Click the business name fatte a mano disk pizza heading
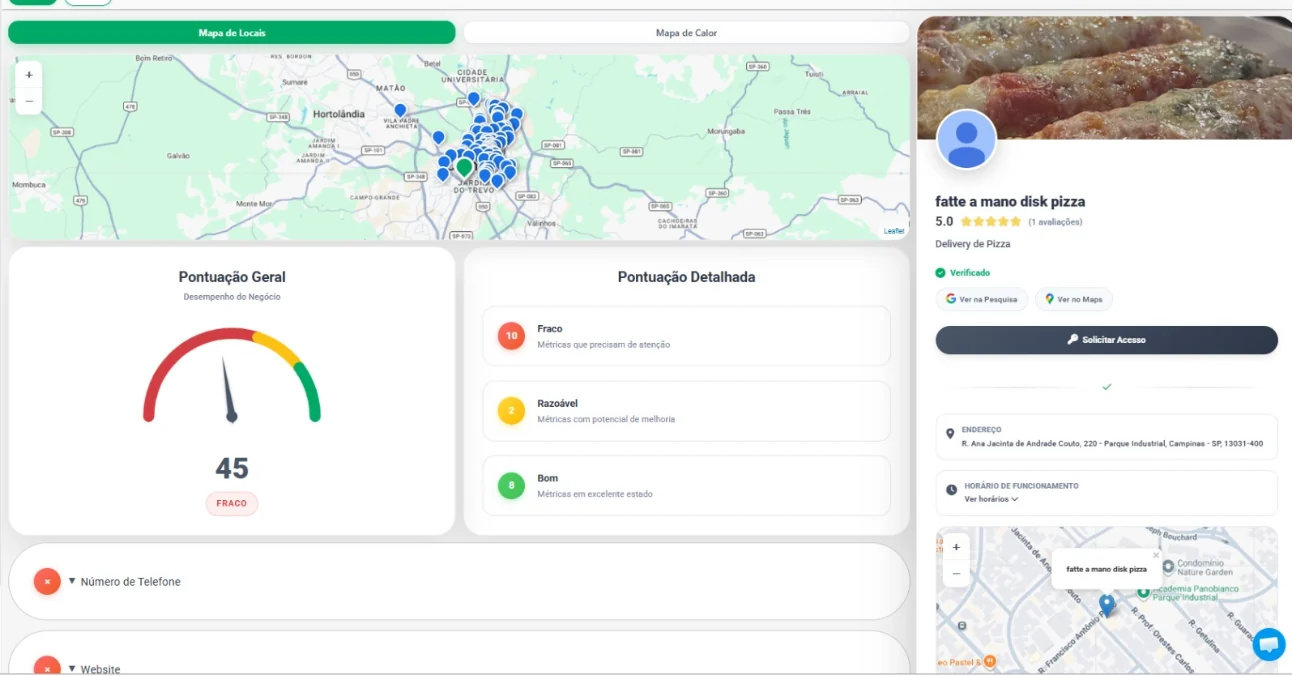The height and width of the screenshot is (676, 1294). [x=1010, y=201]
